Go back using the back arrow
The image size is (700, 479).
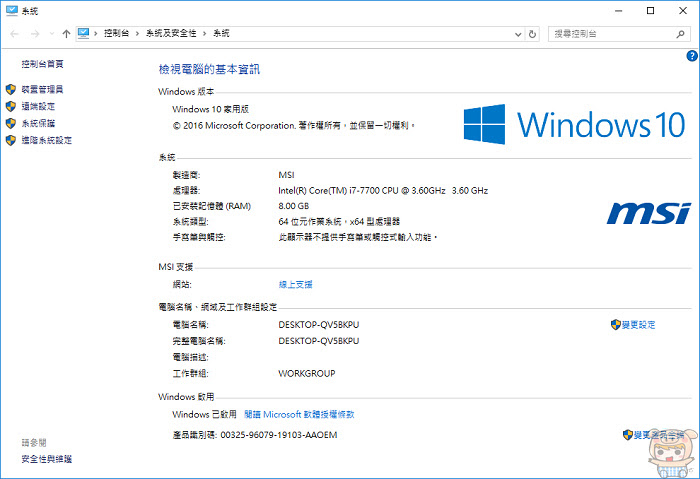(x=14, y=34)
